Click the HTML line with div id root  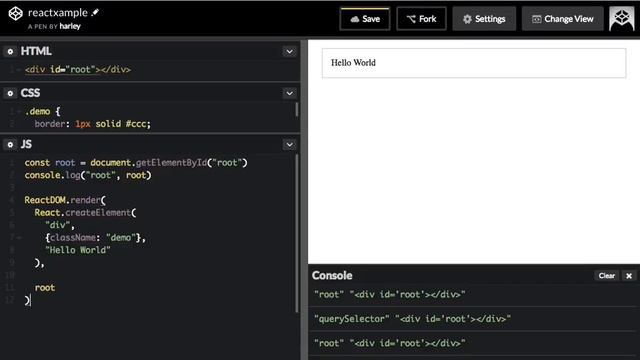pos(78,69)
